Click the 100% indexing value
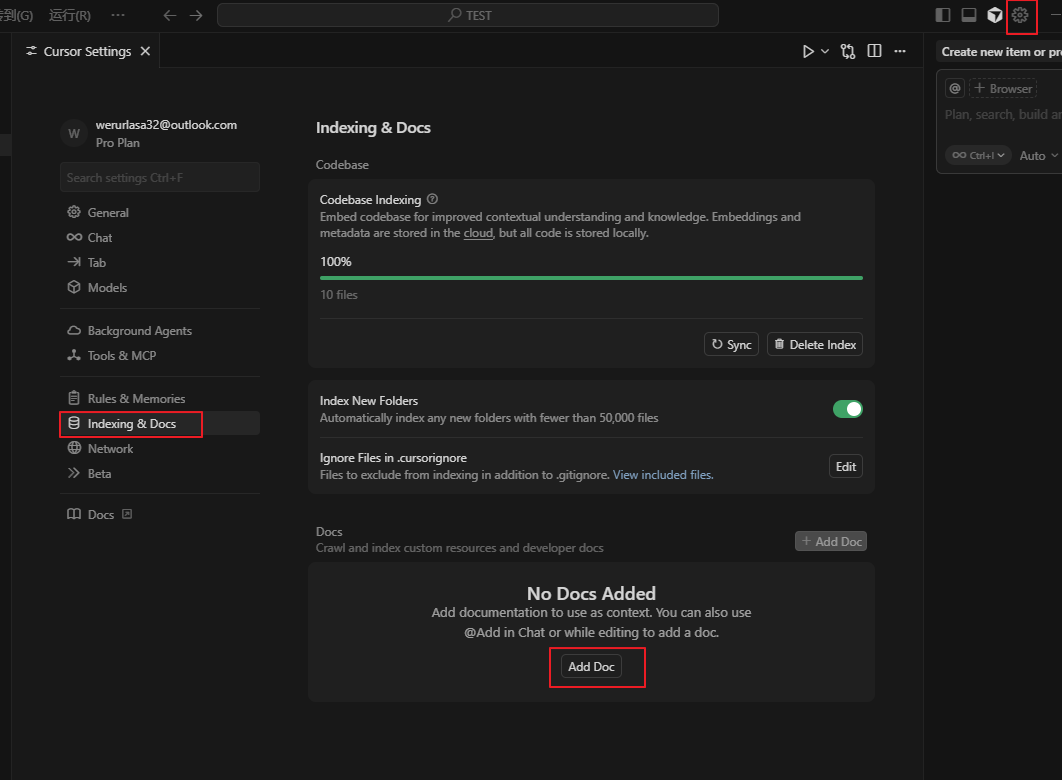The width and height of the screenshot is (1062, 780). pyautogui.click(x=335, y=262)
